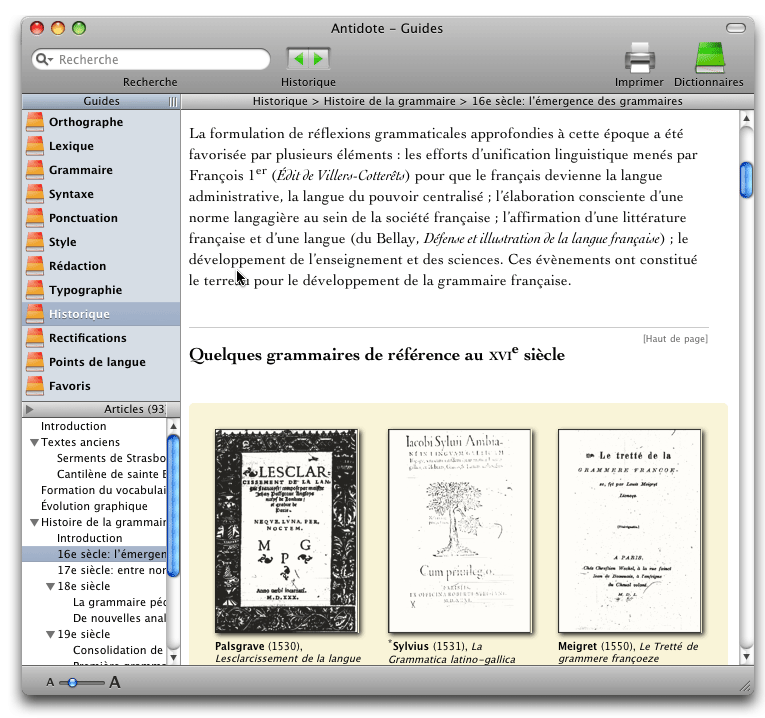Toggle the Articles panel disclosure triangle

tap(30, 409)
